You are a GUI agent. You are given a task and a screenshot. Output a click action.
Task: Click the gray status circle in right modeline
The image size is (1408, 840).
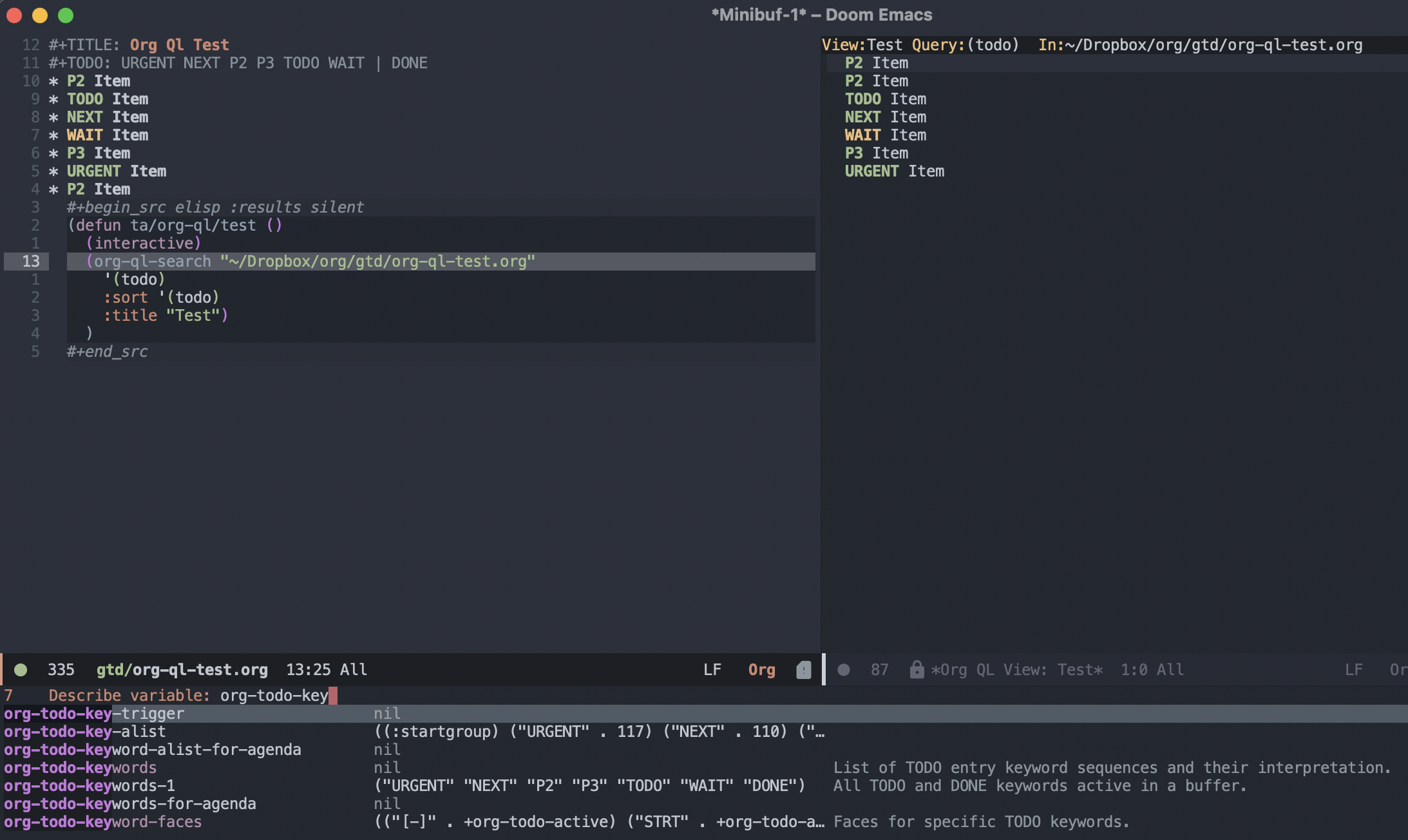844,670
